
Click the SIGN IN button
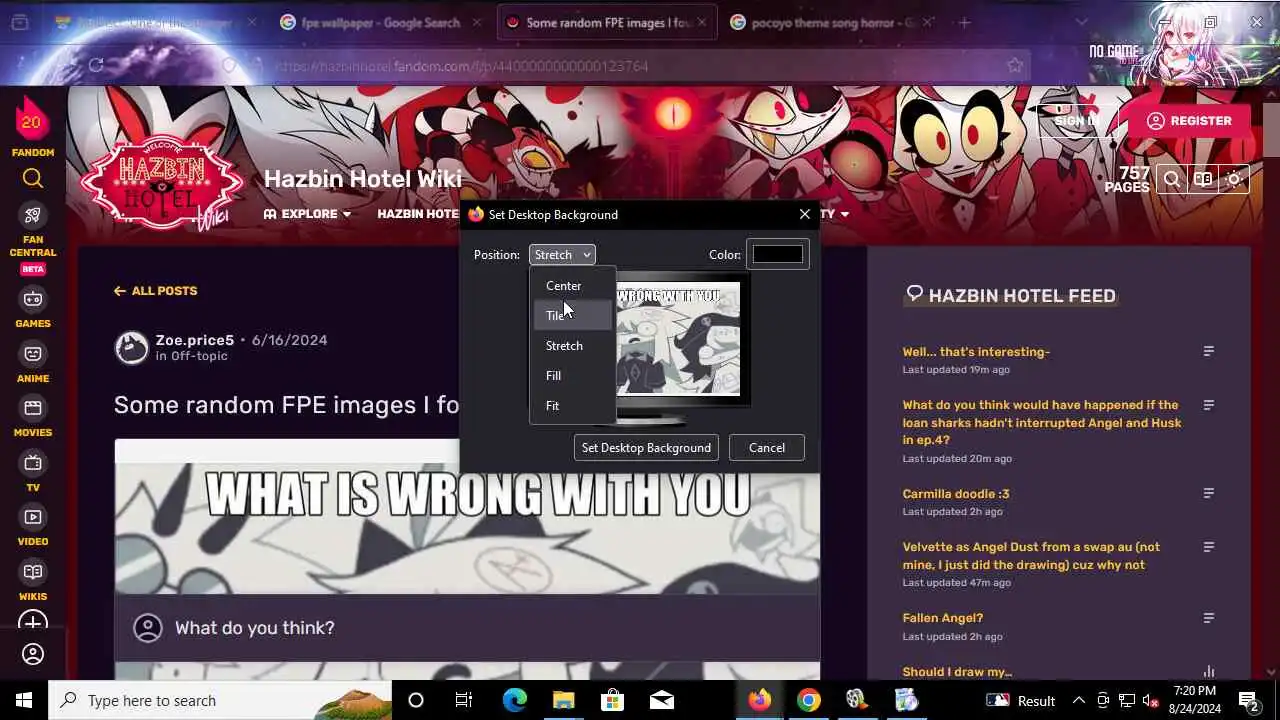pyautogui.click(x=1077, y=121)
